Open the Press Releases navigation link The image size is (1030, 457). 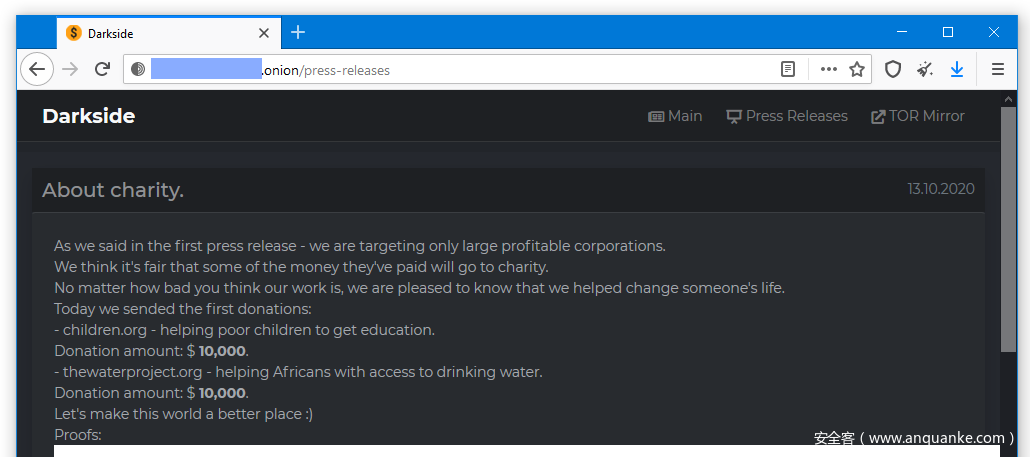click(786, 116)
